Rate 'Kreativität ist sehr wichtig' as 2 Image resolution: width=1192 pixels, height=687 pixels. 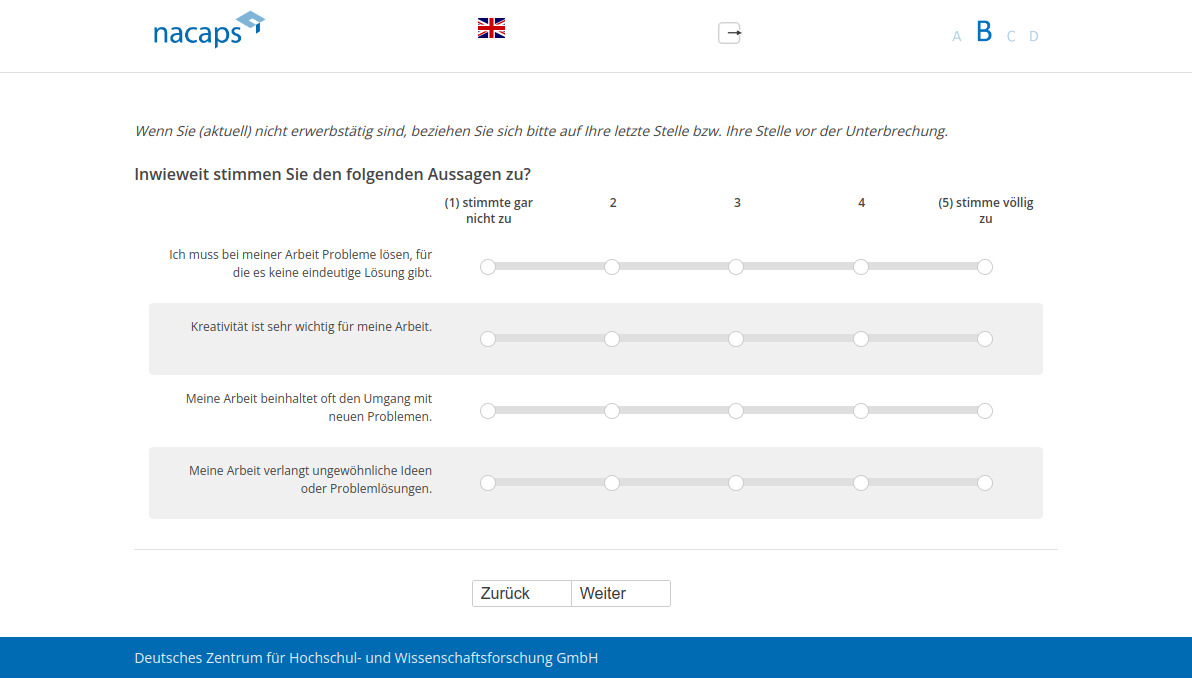pyautogui.click(x=612, y=339)
